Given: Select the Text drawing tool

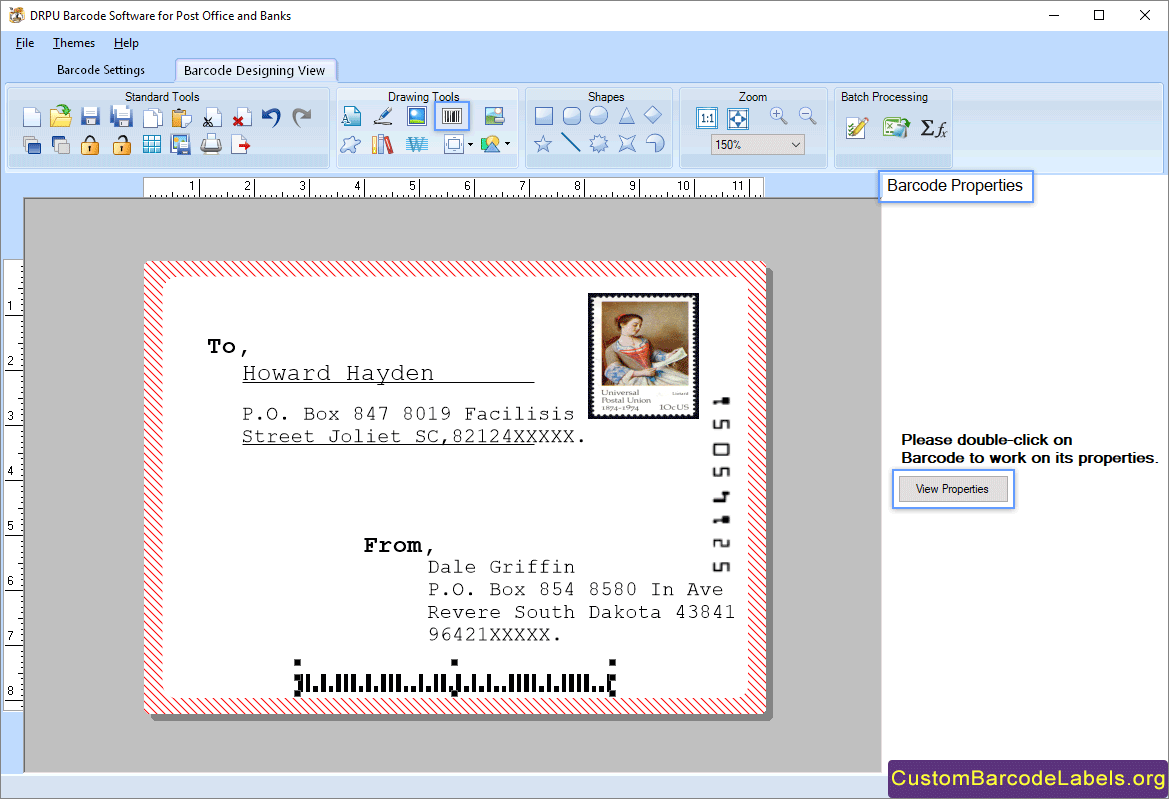Looking at the screenshot, I should pos(351,116).
